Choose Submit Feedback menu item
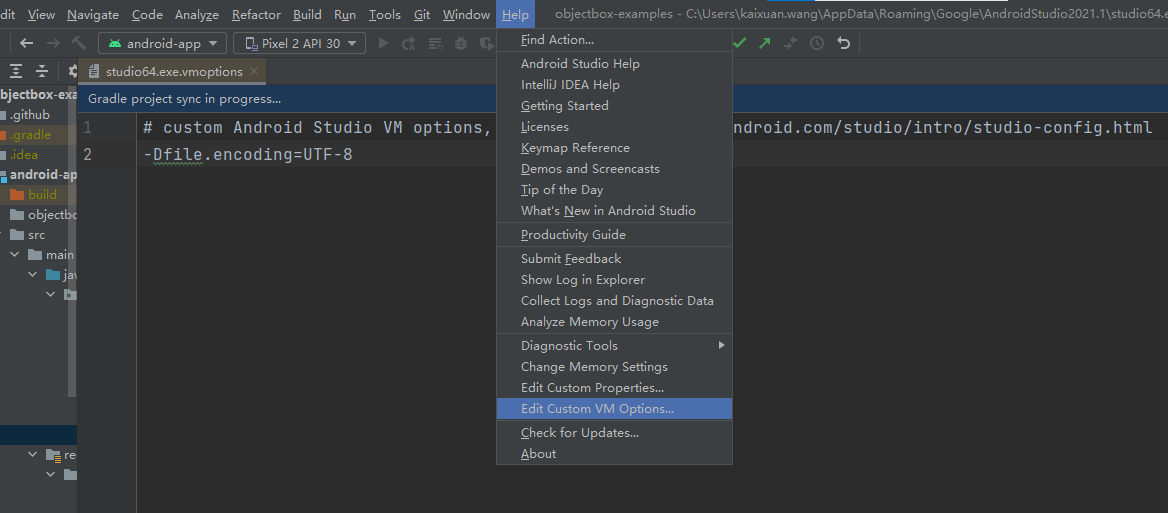This screenshot has height=513, width=1168. 615,258
